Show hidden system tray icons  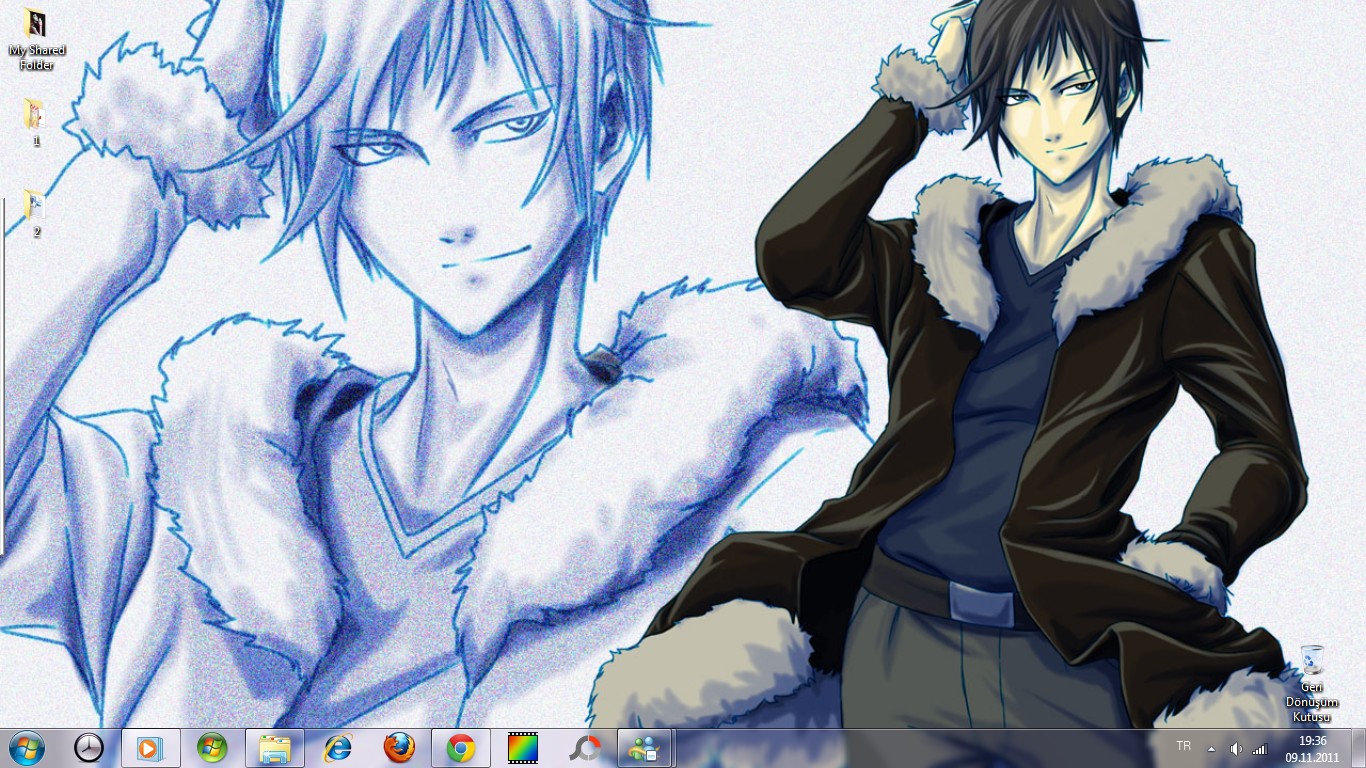point(1211,748)
